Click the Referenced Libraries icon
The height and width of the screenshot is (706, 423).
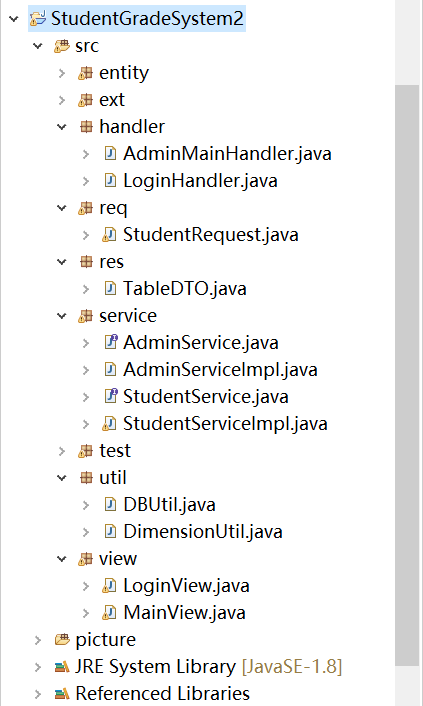tap(62, 693)
